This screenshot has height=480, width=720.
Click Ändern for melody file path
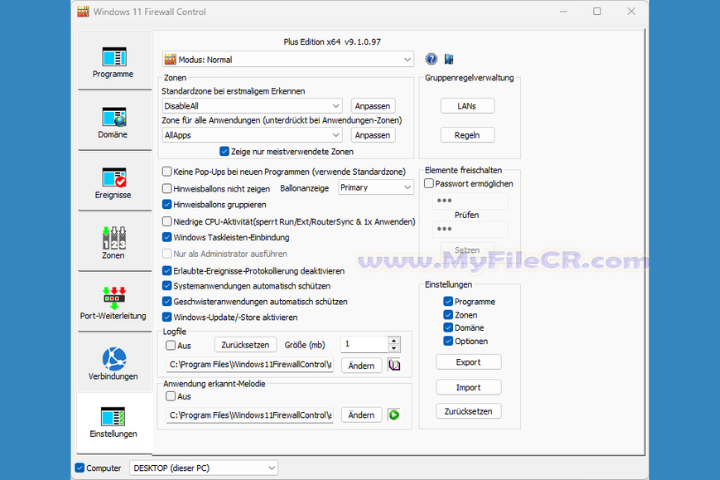tap(361, 415)
